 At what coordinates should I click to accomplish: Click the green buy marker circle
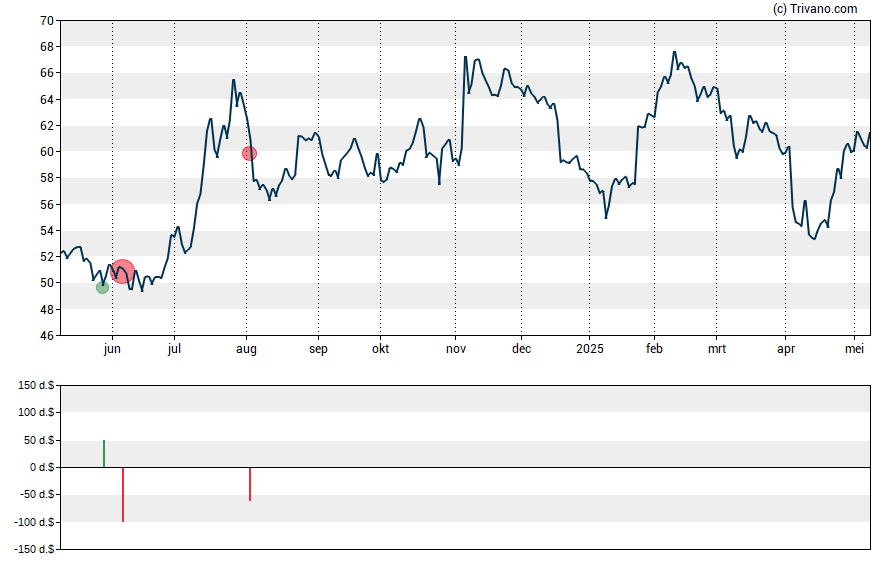(x=103, y=288)
